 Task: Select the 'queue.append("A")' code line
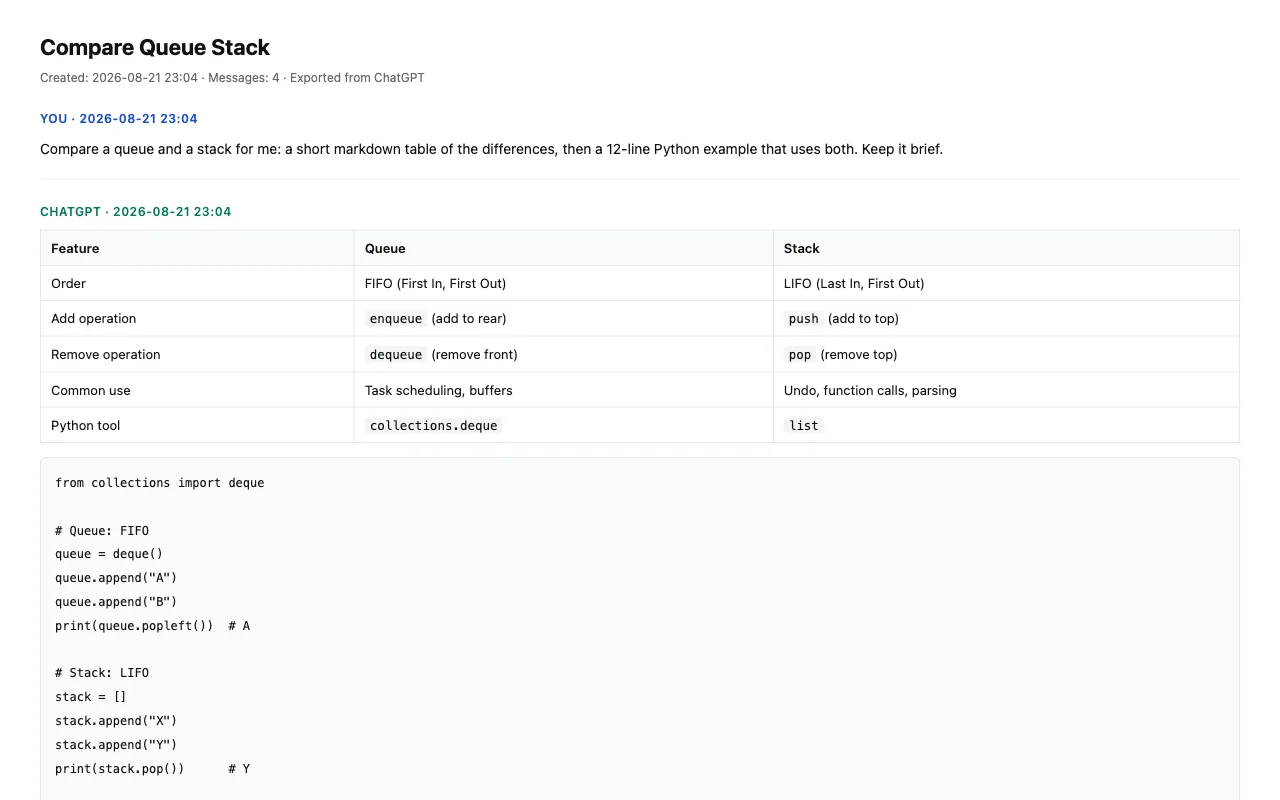tap(116, 578)
